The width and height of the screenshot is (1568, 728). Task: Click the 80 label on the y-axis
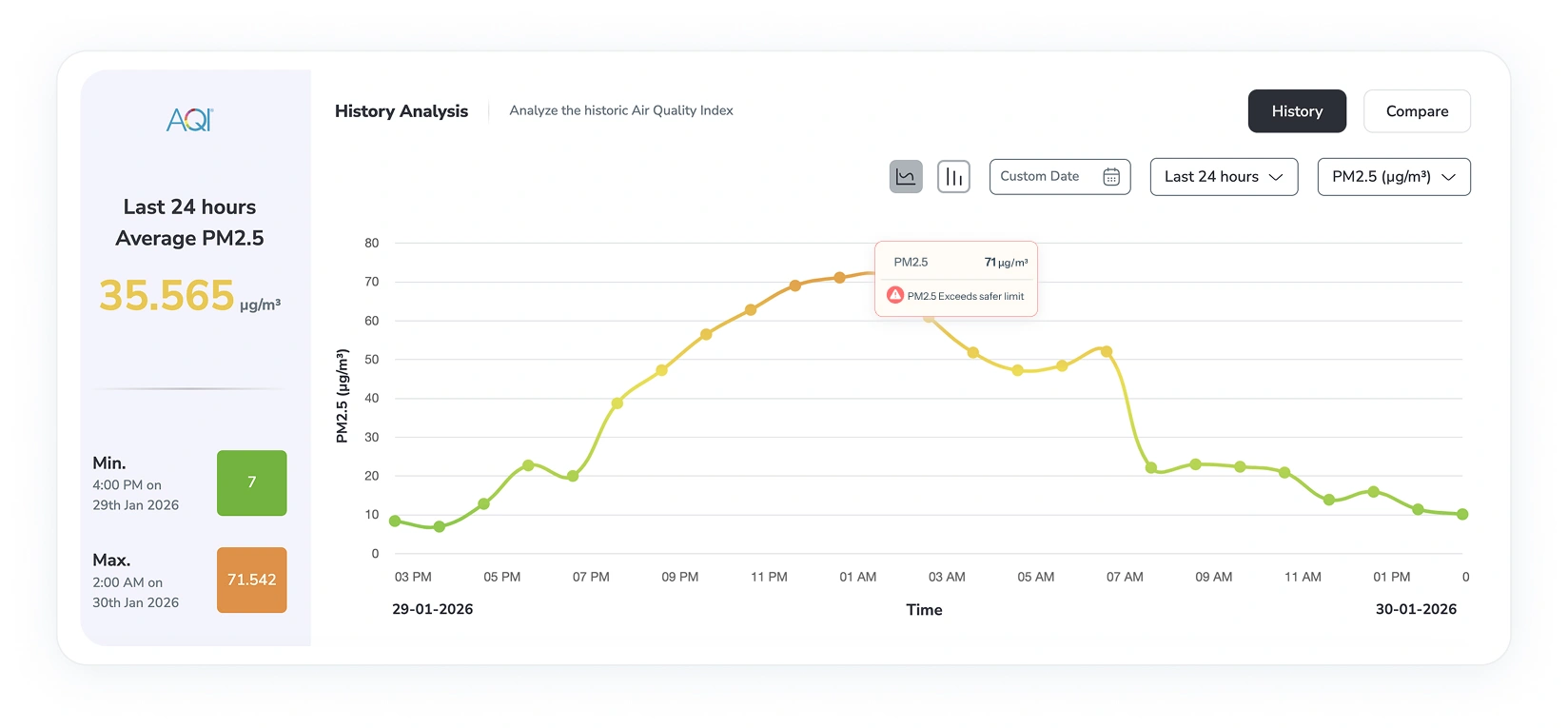pyautogui.click(x=372, y=243)
